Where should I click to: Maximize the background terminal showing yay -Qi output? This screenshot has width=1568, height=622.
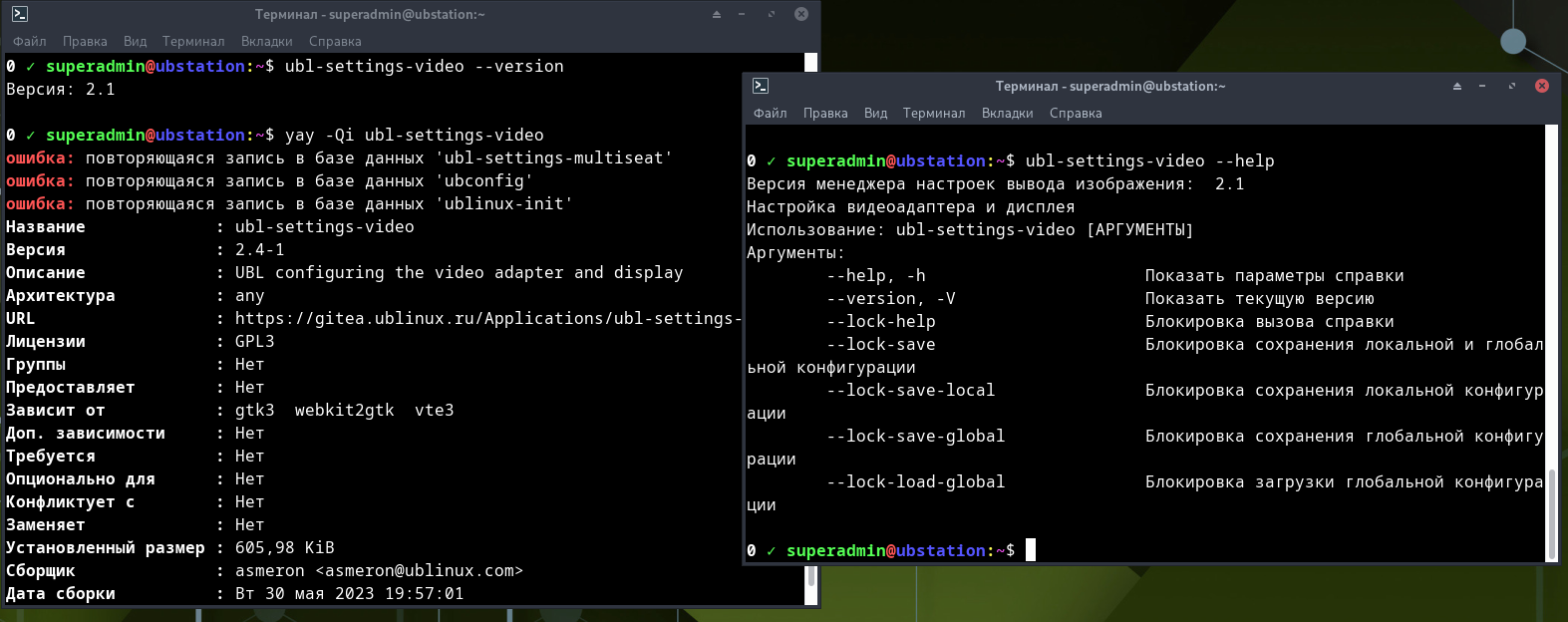(x=771, y=14)
